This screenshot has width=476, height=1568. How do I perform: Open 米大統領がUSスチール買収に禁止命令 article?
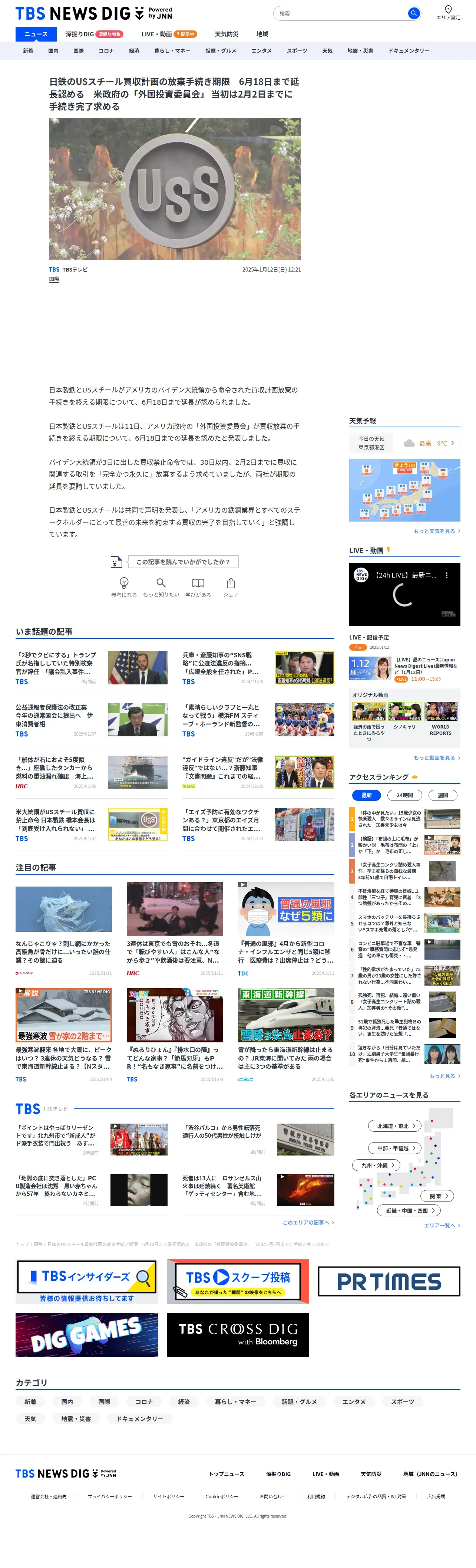click(91, 825)
